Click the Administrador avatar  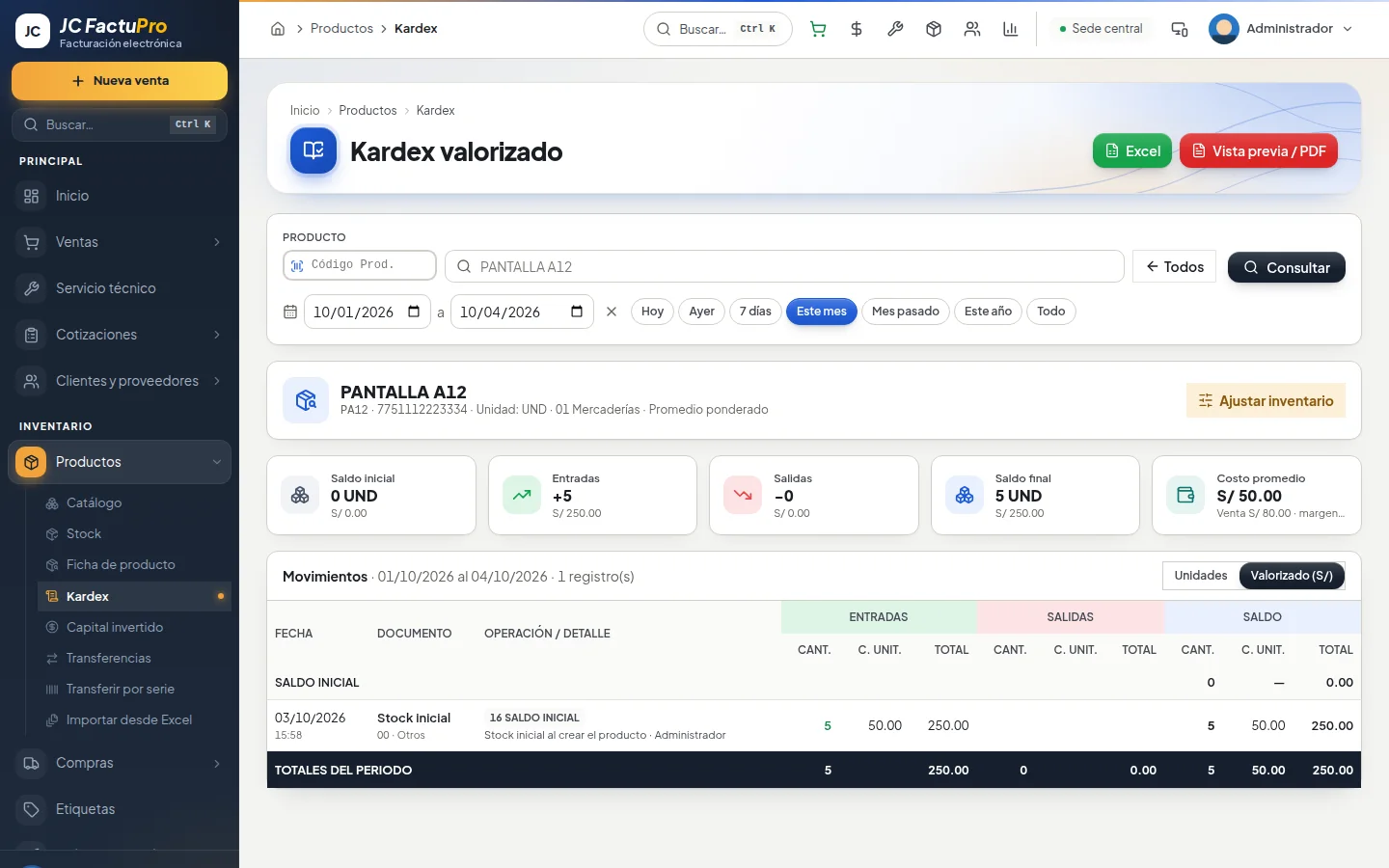pos(1224,29)
